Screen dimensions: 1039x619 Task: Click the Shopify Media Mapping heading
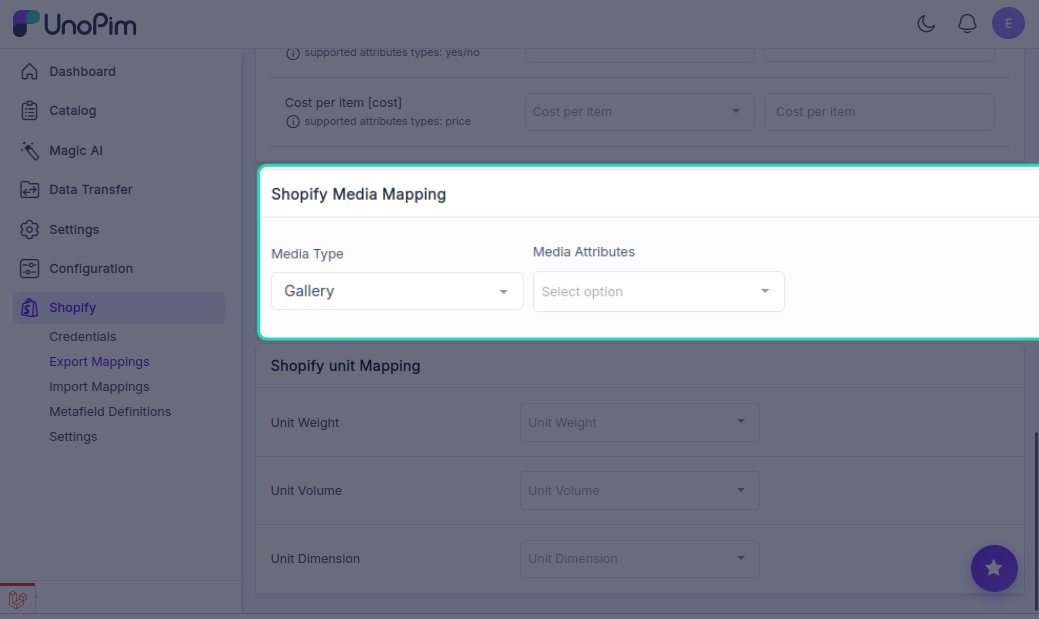click(358, 194)
